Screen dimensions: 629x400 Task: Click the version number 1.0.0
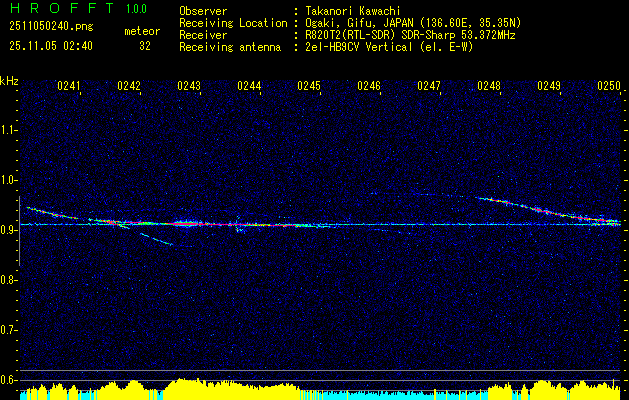(136, 9)
